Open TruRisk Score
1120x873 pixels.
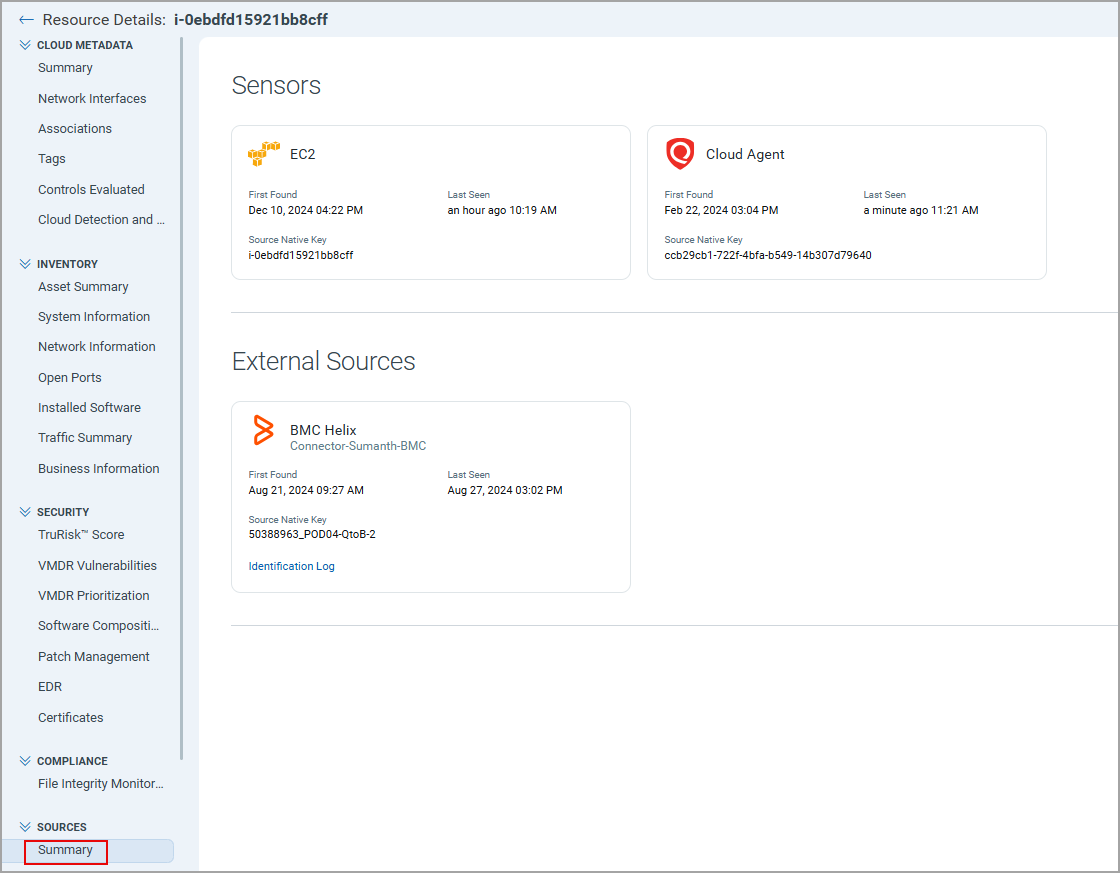coord(81,534)
